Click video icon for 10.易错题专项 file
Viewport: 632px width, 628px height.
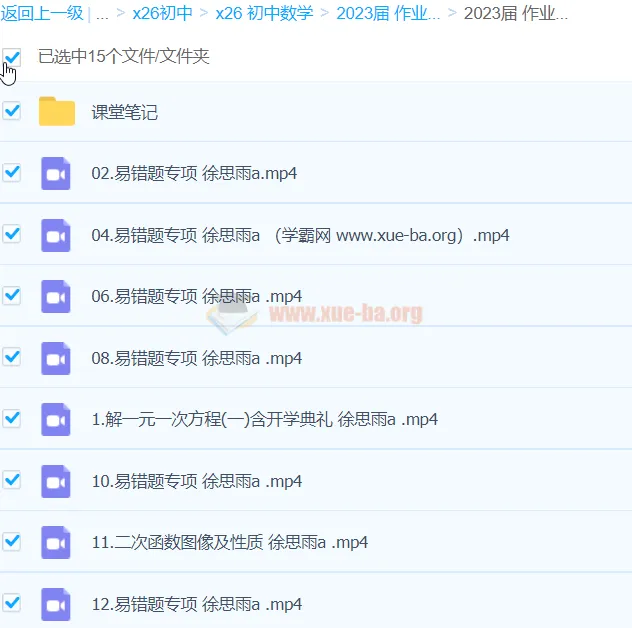click(56, 481)
